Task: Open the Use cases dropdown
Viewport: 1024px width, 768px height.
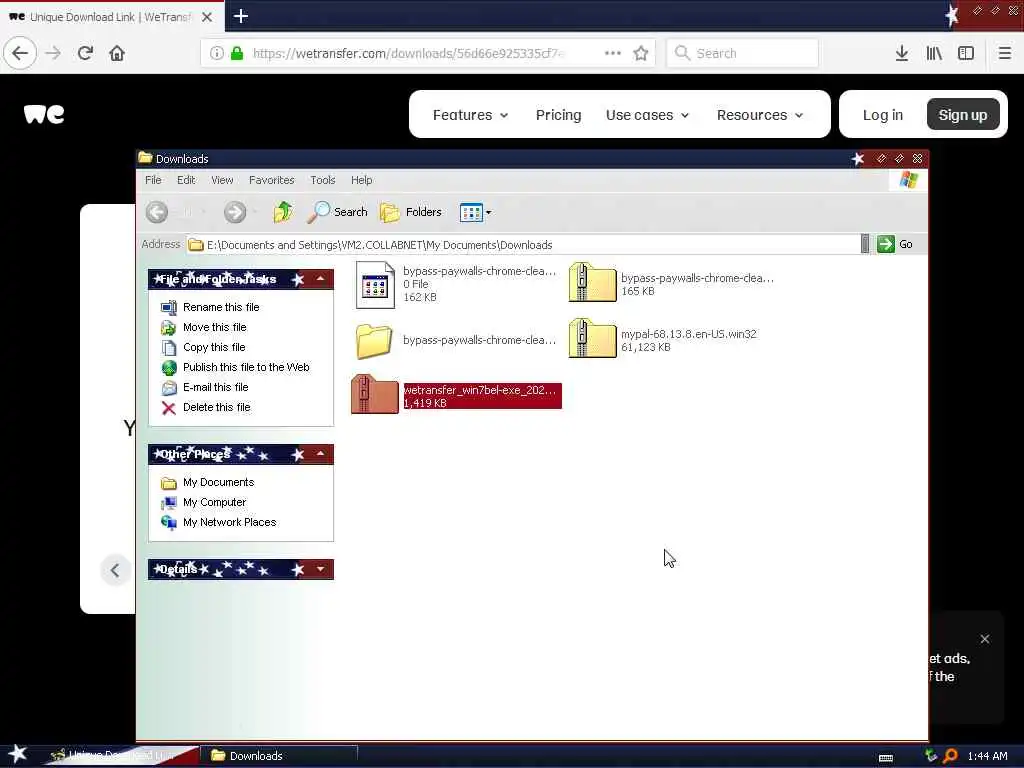Action: point(647,115)
